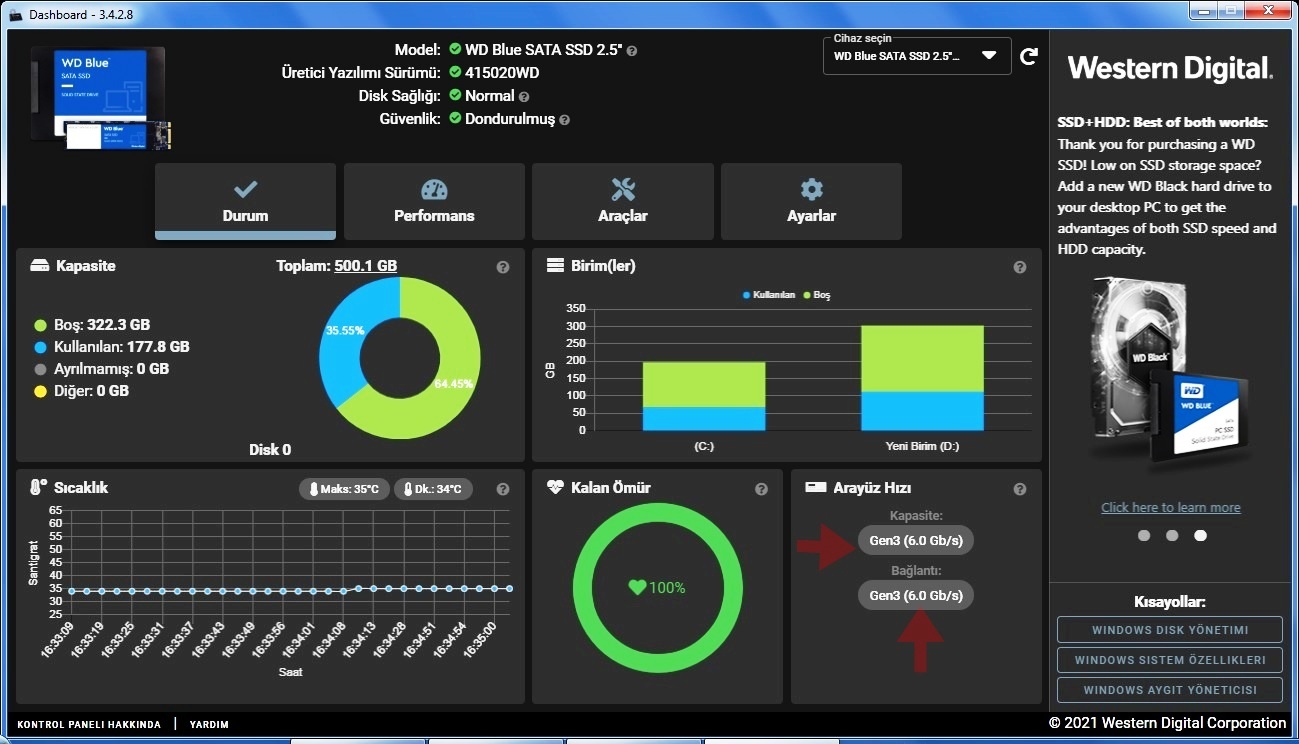Click the green check beside Model
This screenshot has width=1299, height=744.
[455, 49]
